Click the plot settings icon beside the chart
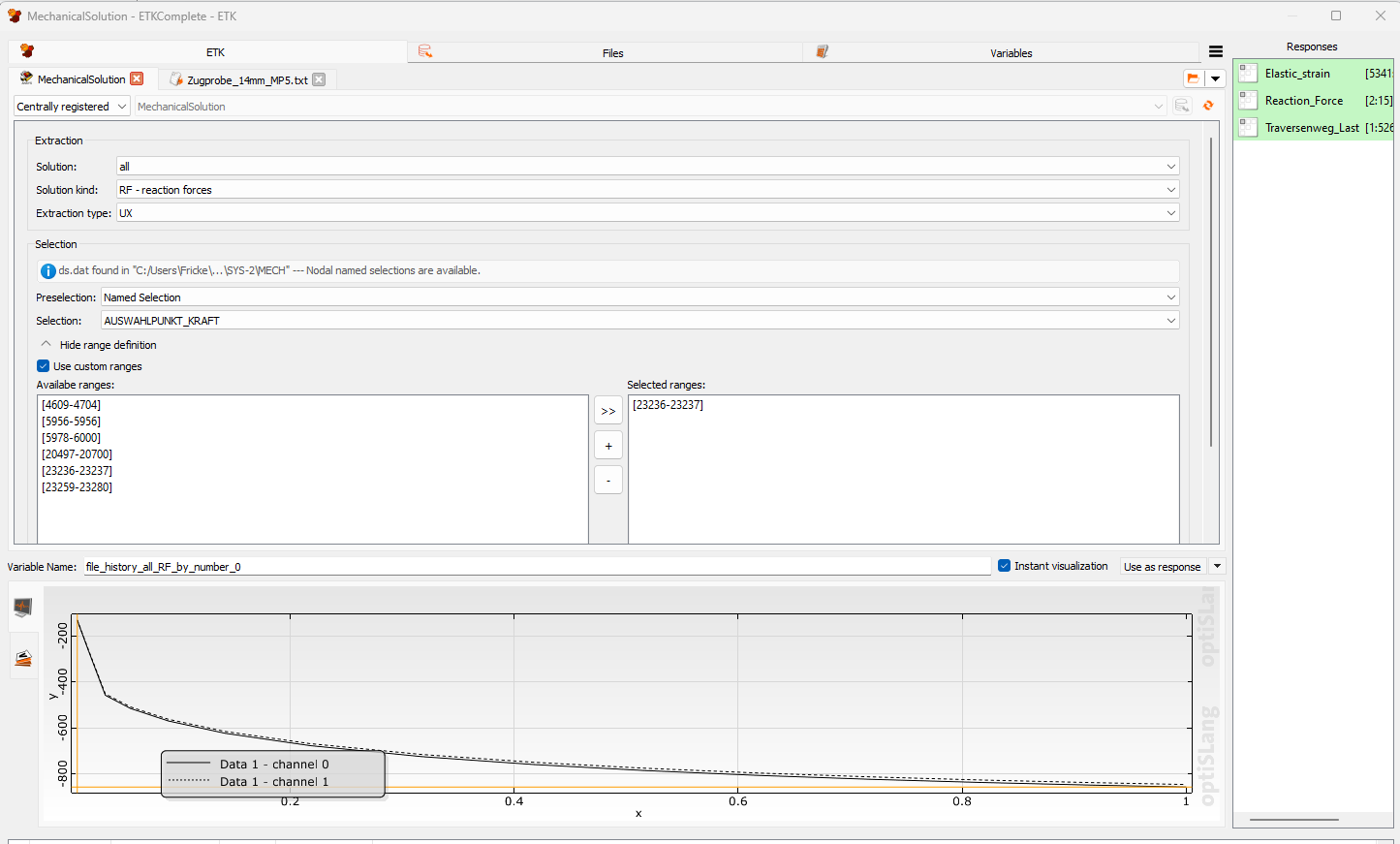The height and width of the screenshot is (844, 1400). (23, 658)
